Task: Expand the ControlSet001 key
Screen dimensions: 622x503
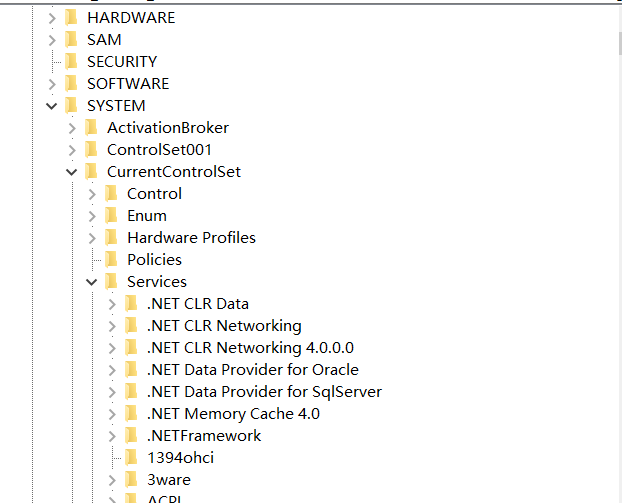Action: pos(72,150)
